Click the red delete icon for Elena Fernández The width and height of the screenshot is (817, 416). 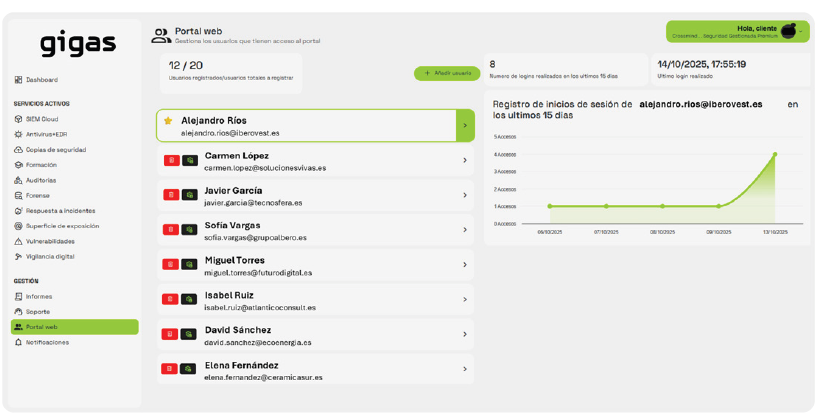(x=170, y=369)
